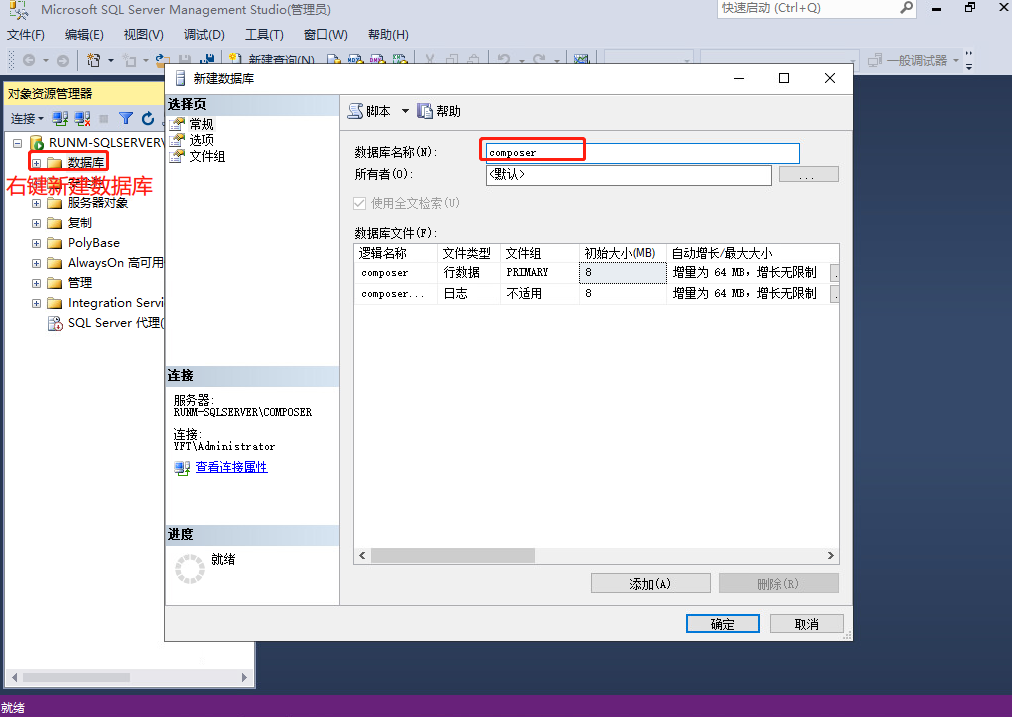The width and height of the screenshot is (1012, 717).
Task: Open the 编辑(E) menu
Action: (84, 35)
